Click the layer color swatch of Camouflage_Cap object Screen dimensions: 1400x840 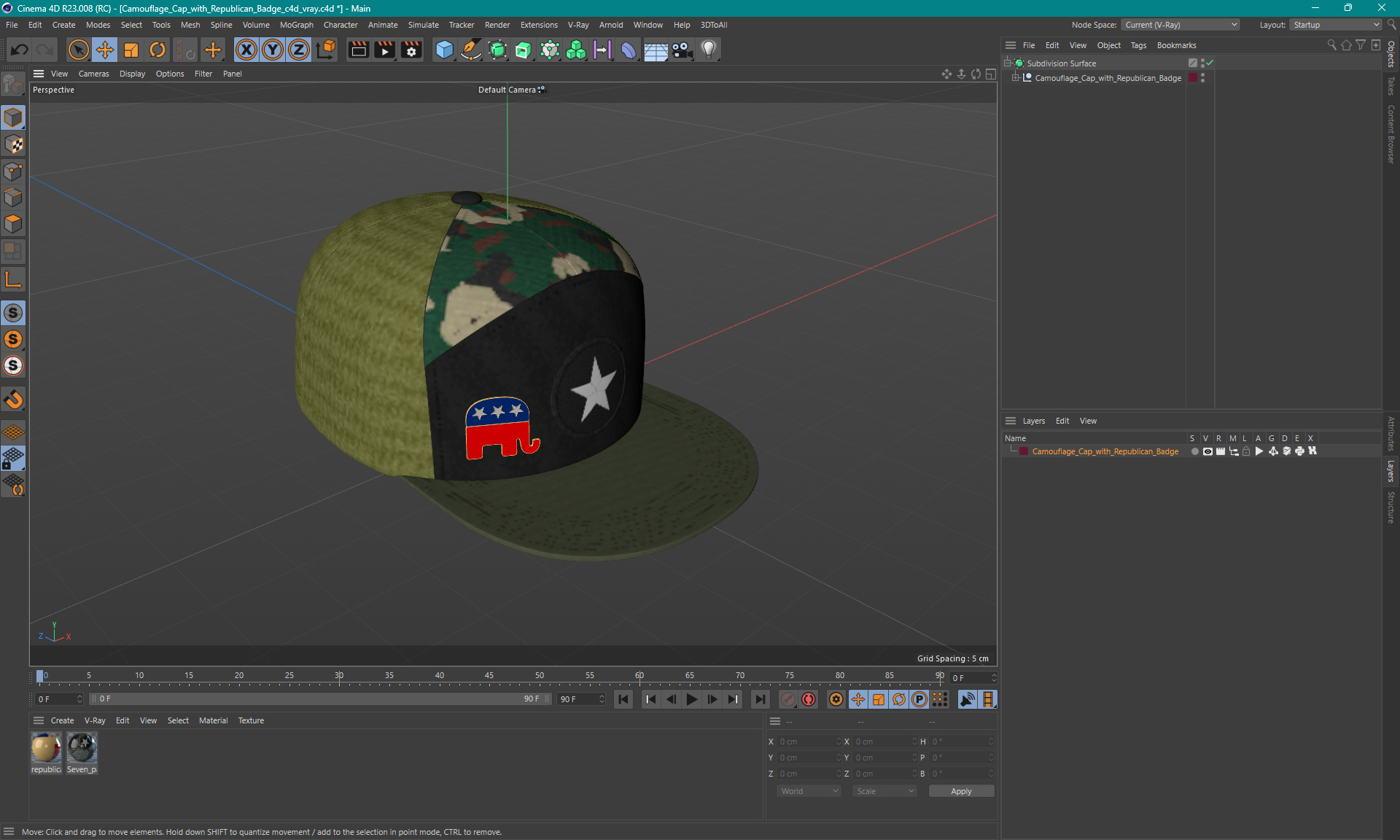pyautogui.click(x=1193, y=78)
